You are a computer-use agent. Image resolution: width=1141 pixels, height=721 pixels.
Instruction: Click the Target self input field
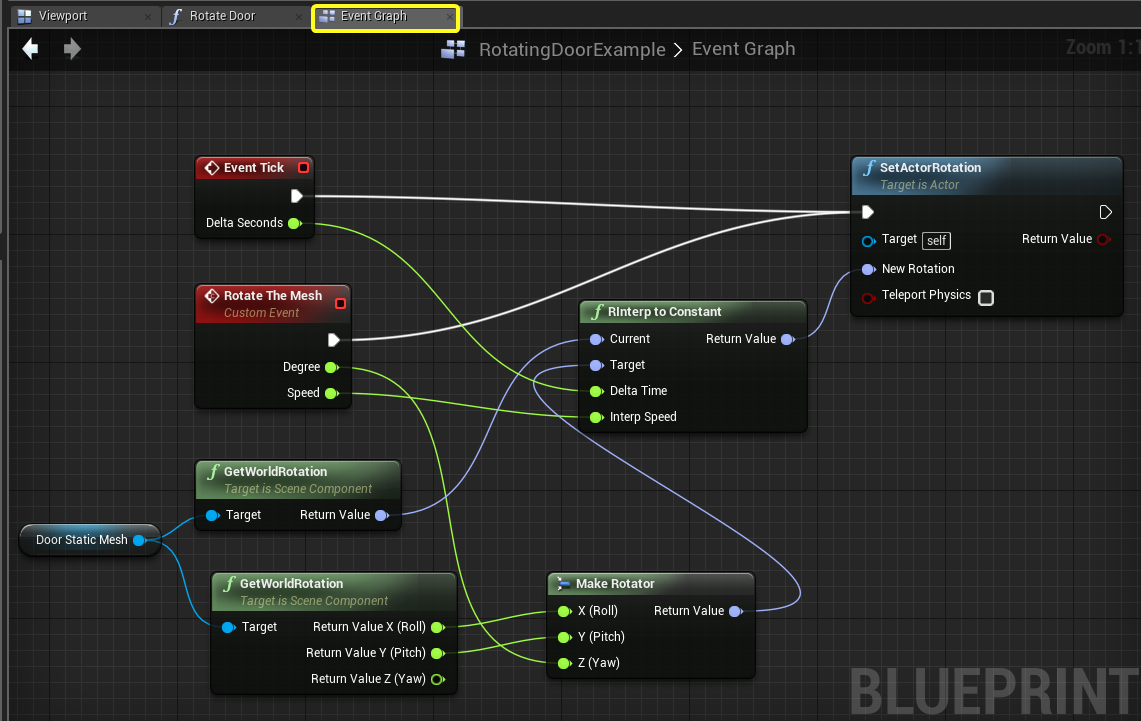[936, 241]
